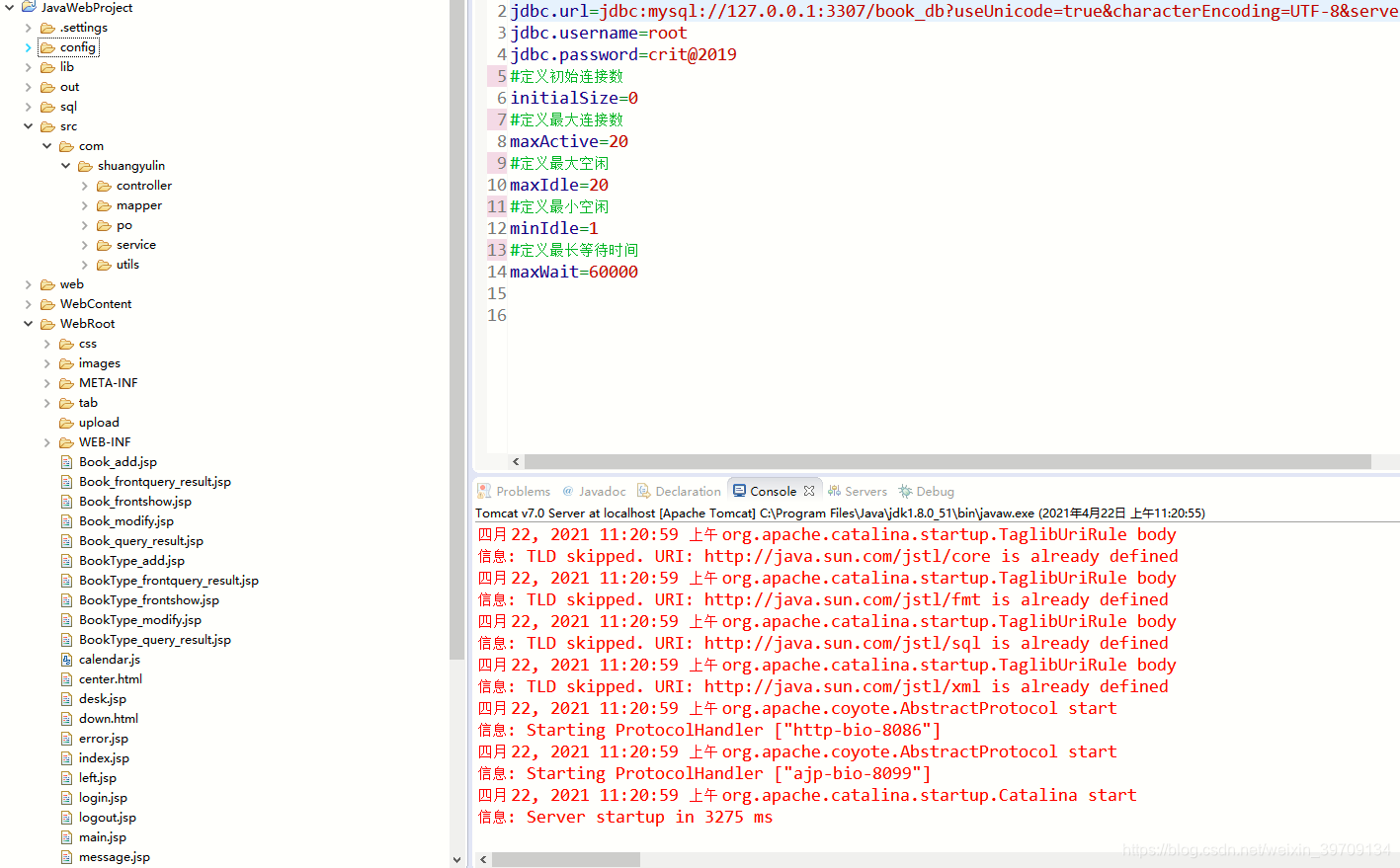Viewport: 1400px width, 868px height.
Task: Click the console horizontal scrollbar thumb
Action: (x=565, y=860)
